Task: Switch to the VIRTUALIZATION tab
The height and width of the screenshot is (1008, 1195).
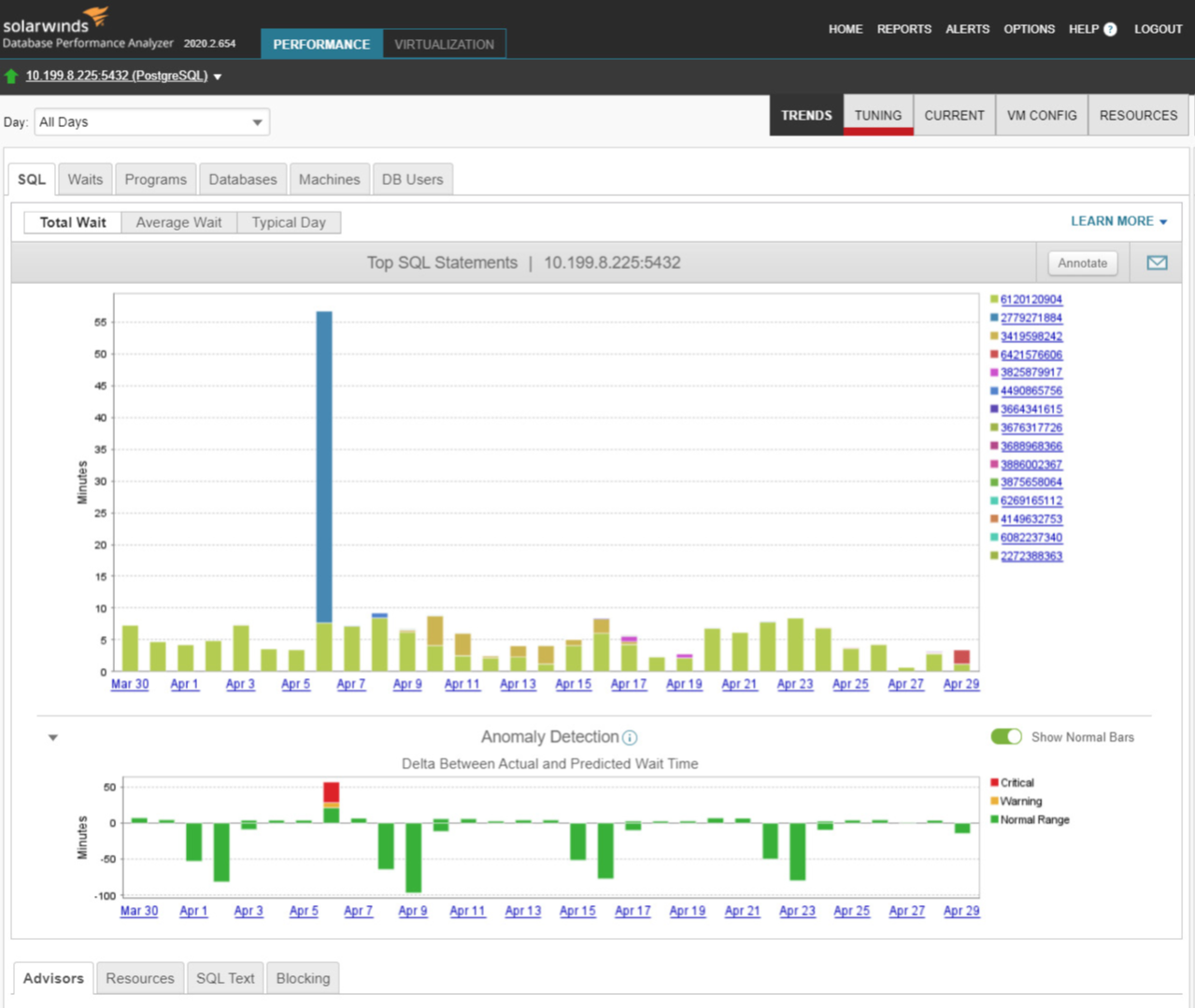Action: (444, 44)
